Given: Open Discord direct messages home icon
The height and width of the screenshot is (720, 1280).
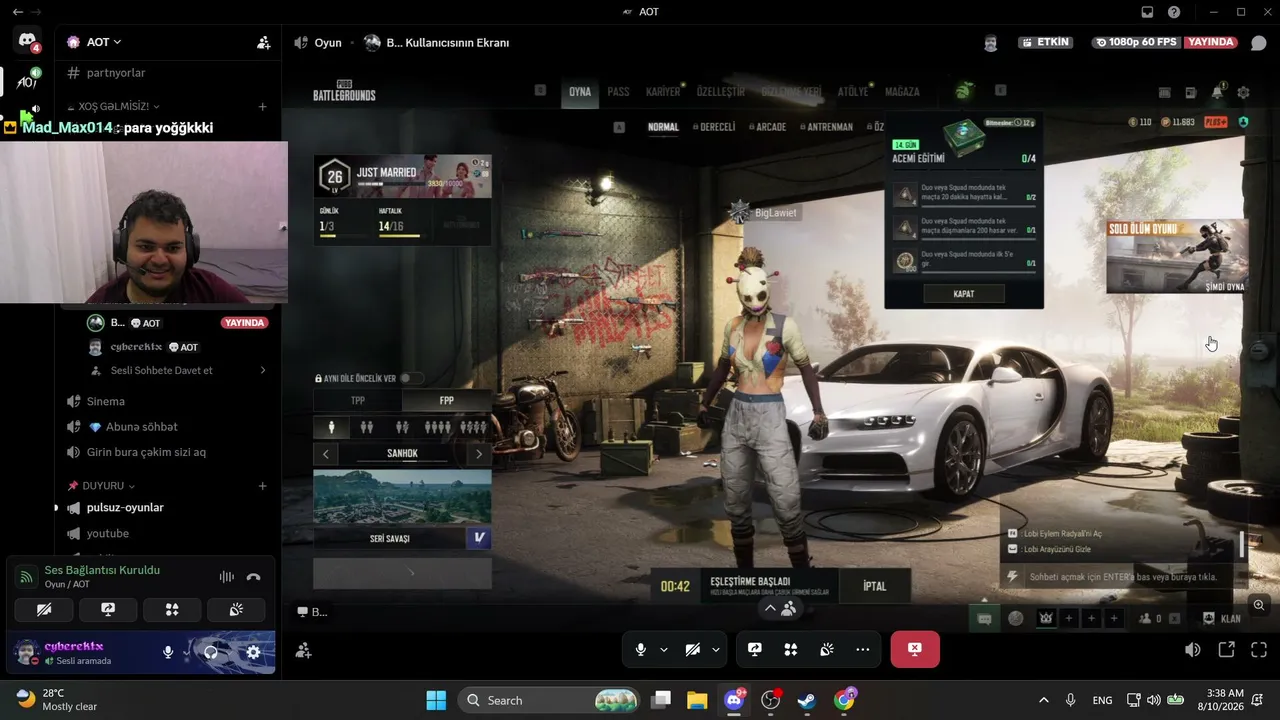Looking at the screenshot, I should [27, 41].
